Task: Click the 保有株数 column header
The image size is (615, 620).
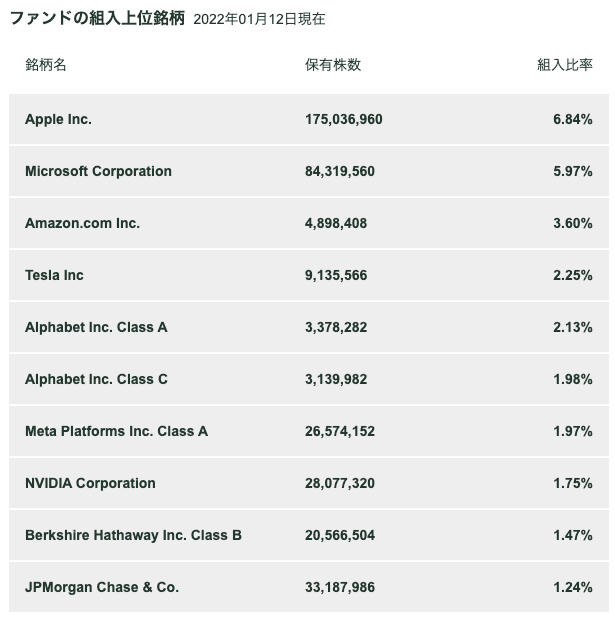Action: click(x=333, y=64)
